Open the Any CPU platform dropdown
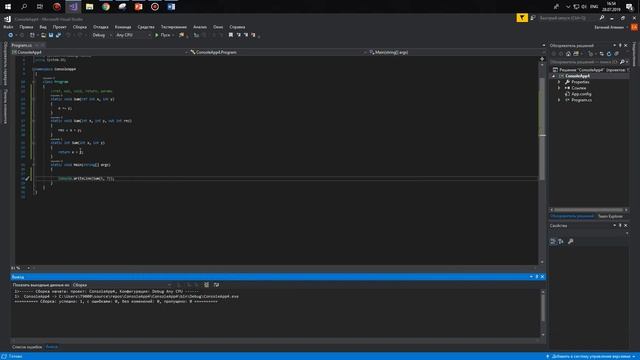 tap(133, 36)
